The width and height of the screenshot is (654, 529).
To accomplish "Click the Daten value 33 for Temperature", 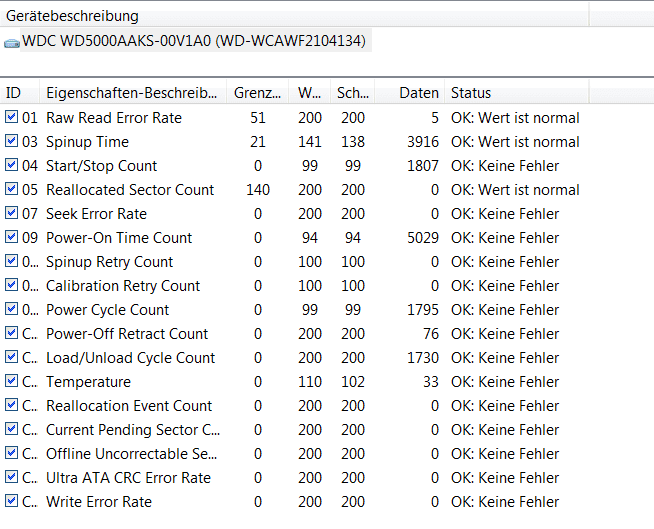I will 431,382.
